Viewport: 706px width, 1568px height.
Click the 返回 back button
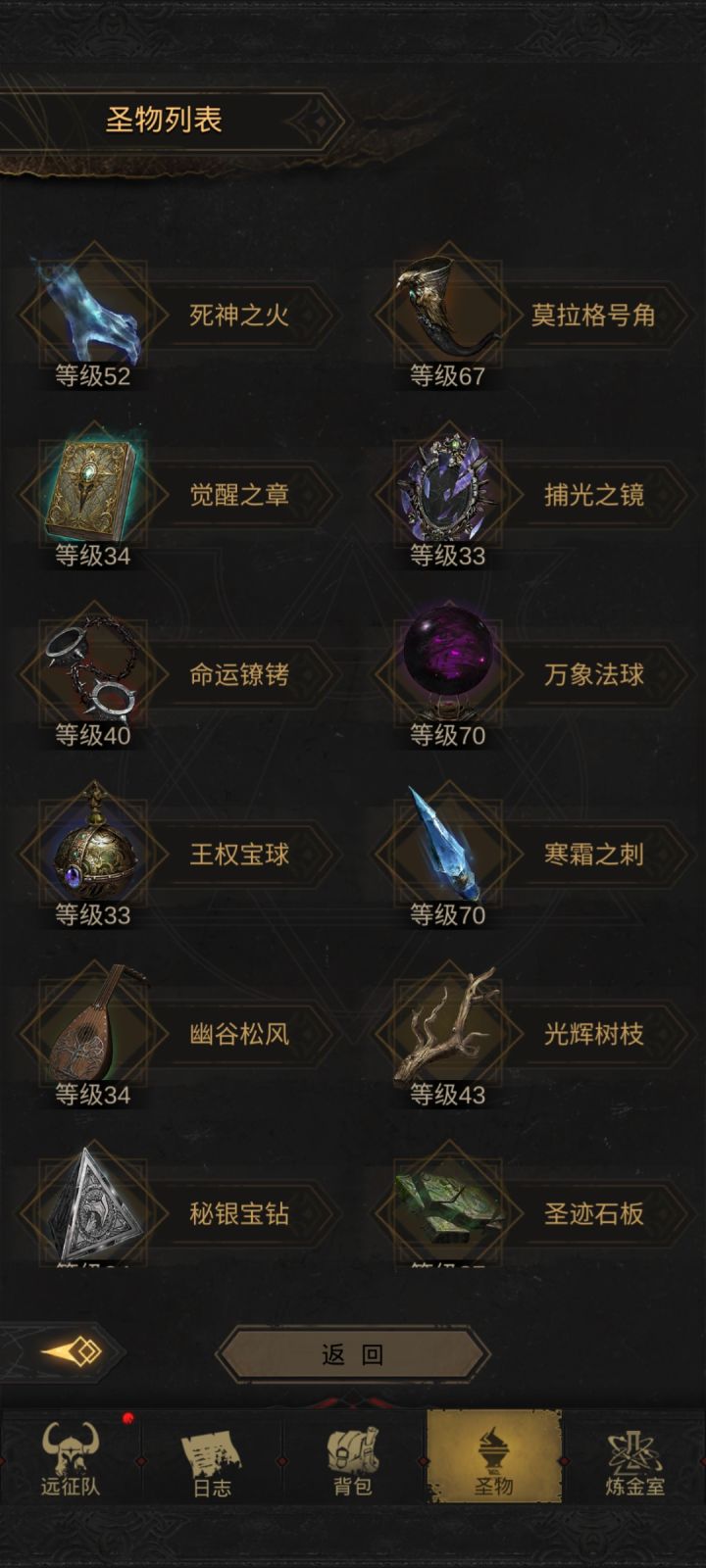click(x=352, y=1354)
